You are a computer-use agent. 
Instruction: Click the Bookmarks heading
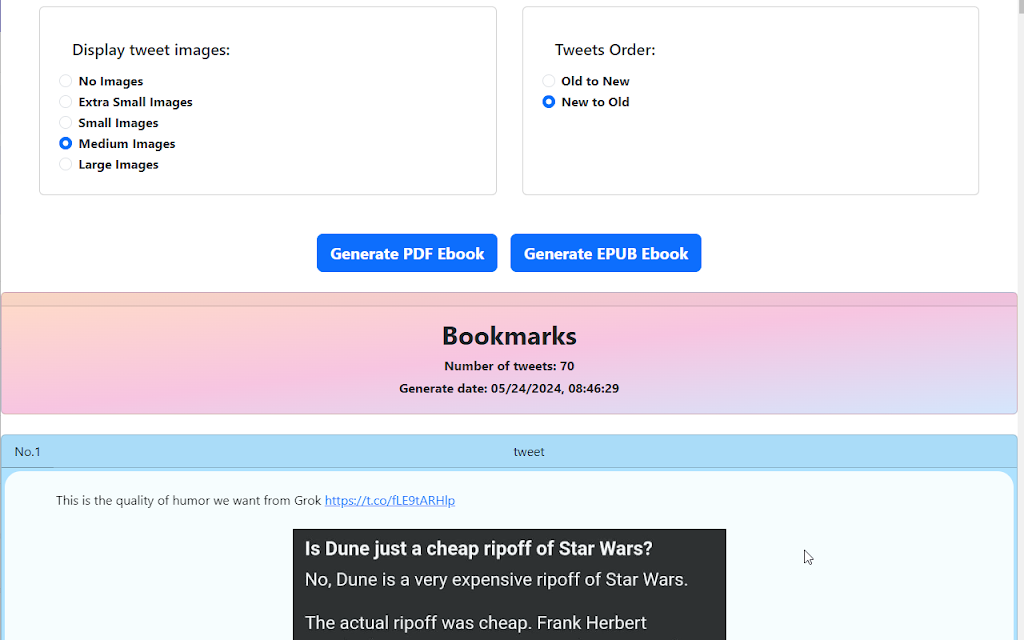click(509, 336)
